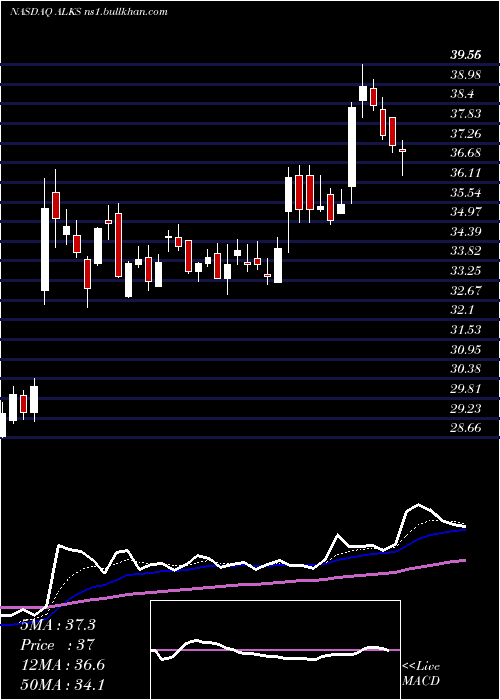Click the 32.1 price axis label

click(462, 310)
